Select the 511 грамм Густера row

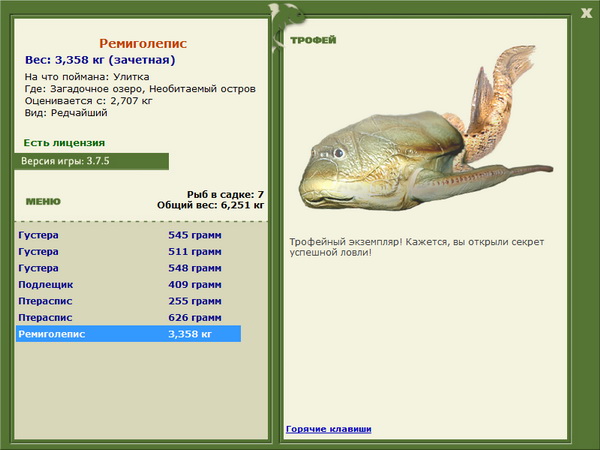pyautogui.click(x=128, y=251)
